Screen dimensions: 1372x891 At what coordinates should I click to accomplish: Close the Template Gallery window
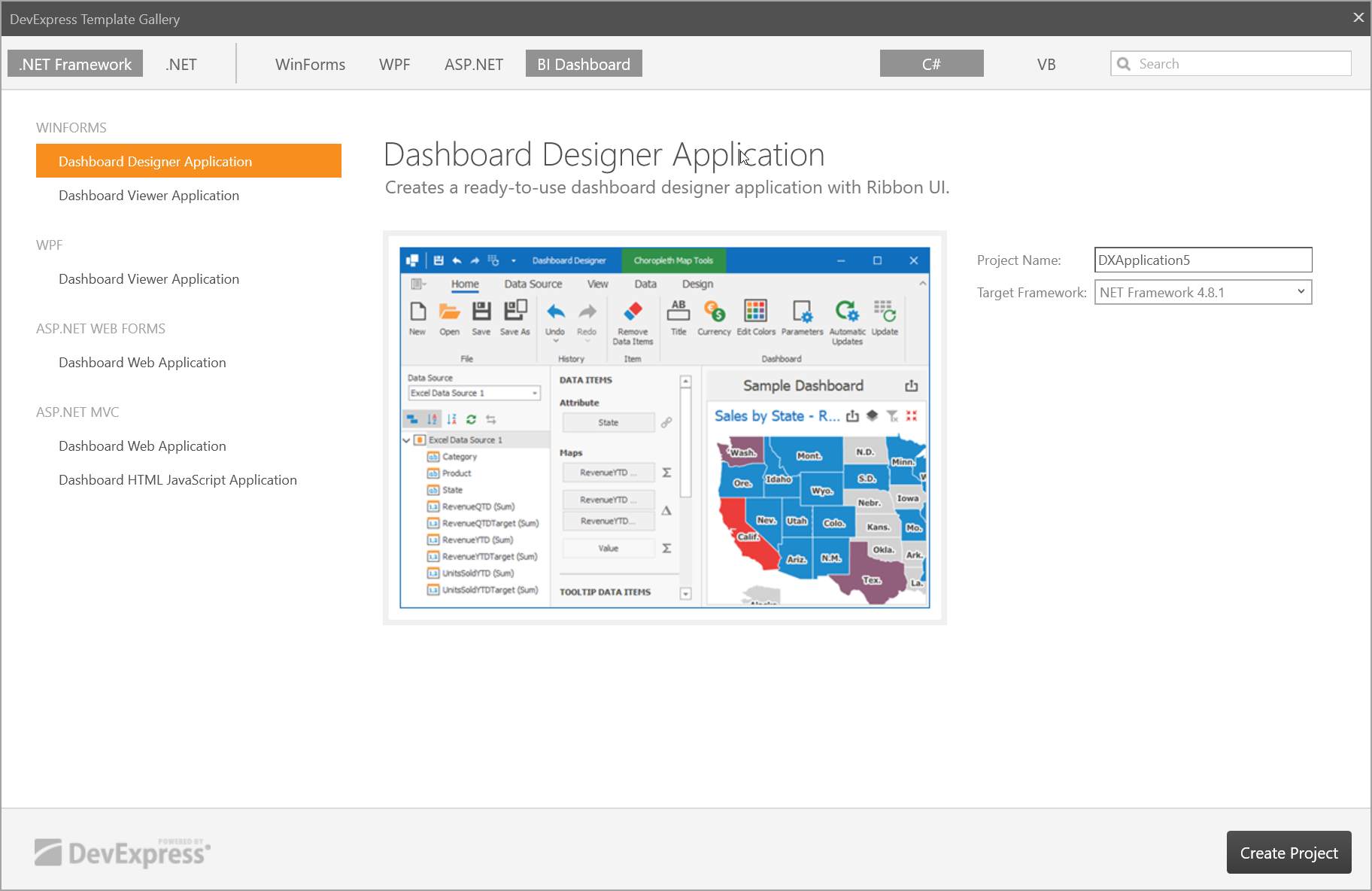click(x=1358, y=17)
